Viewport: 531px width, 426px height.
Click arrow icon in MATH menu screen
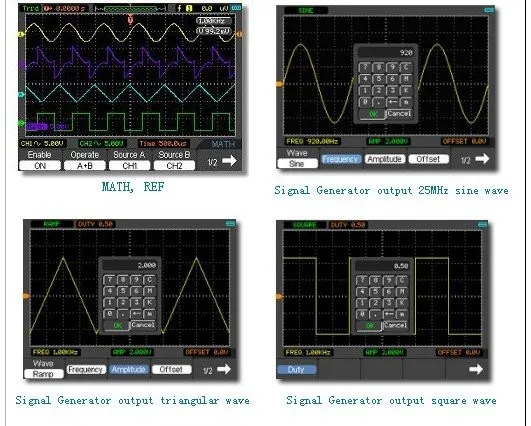(x=229, y=161)
